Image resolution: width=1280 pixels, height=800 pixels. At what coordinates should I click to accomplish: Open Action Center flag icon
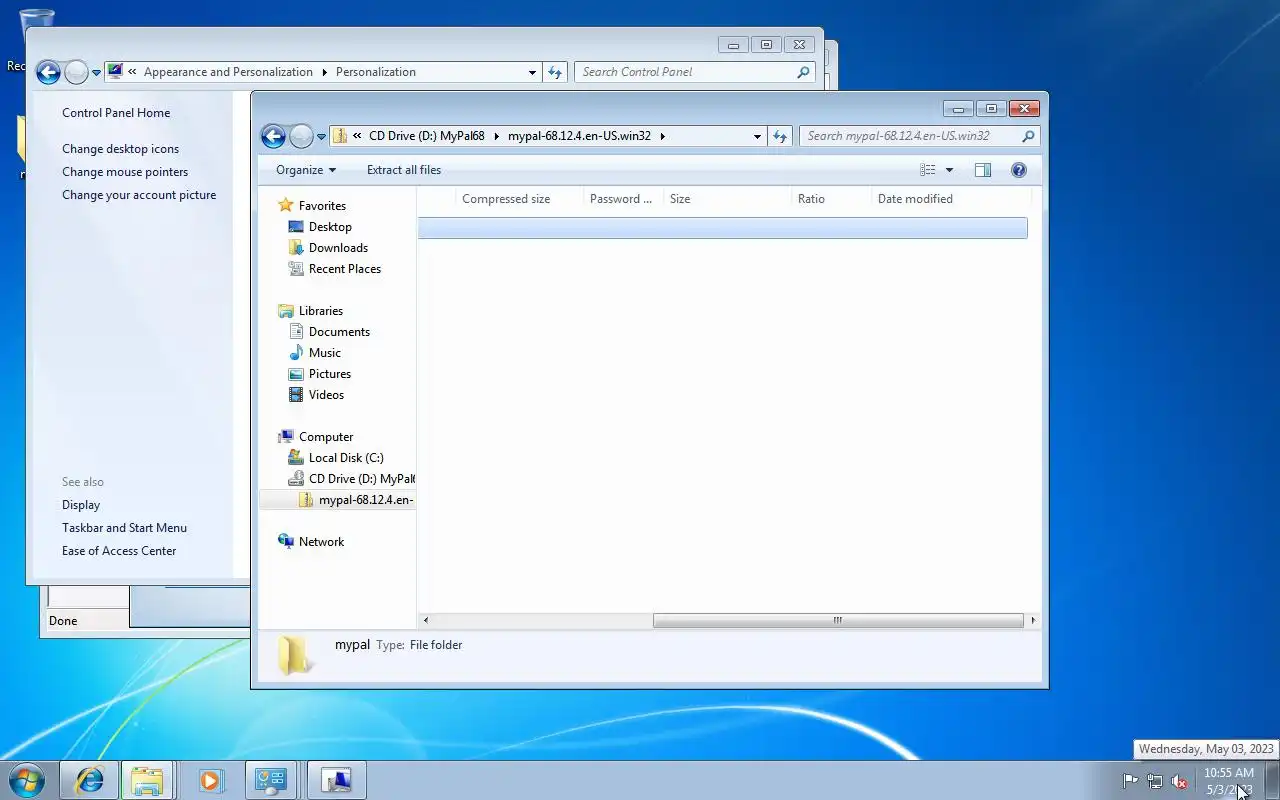1130,781
